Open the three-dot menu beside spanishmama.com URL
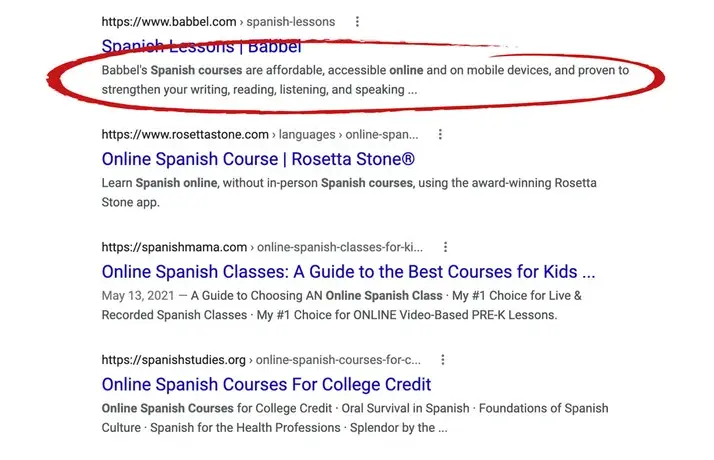The image size is (714, 460). pos(445,247)
